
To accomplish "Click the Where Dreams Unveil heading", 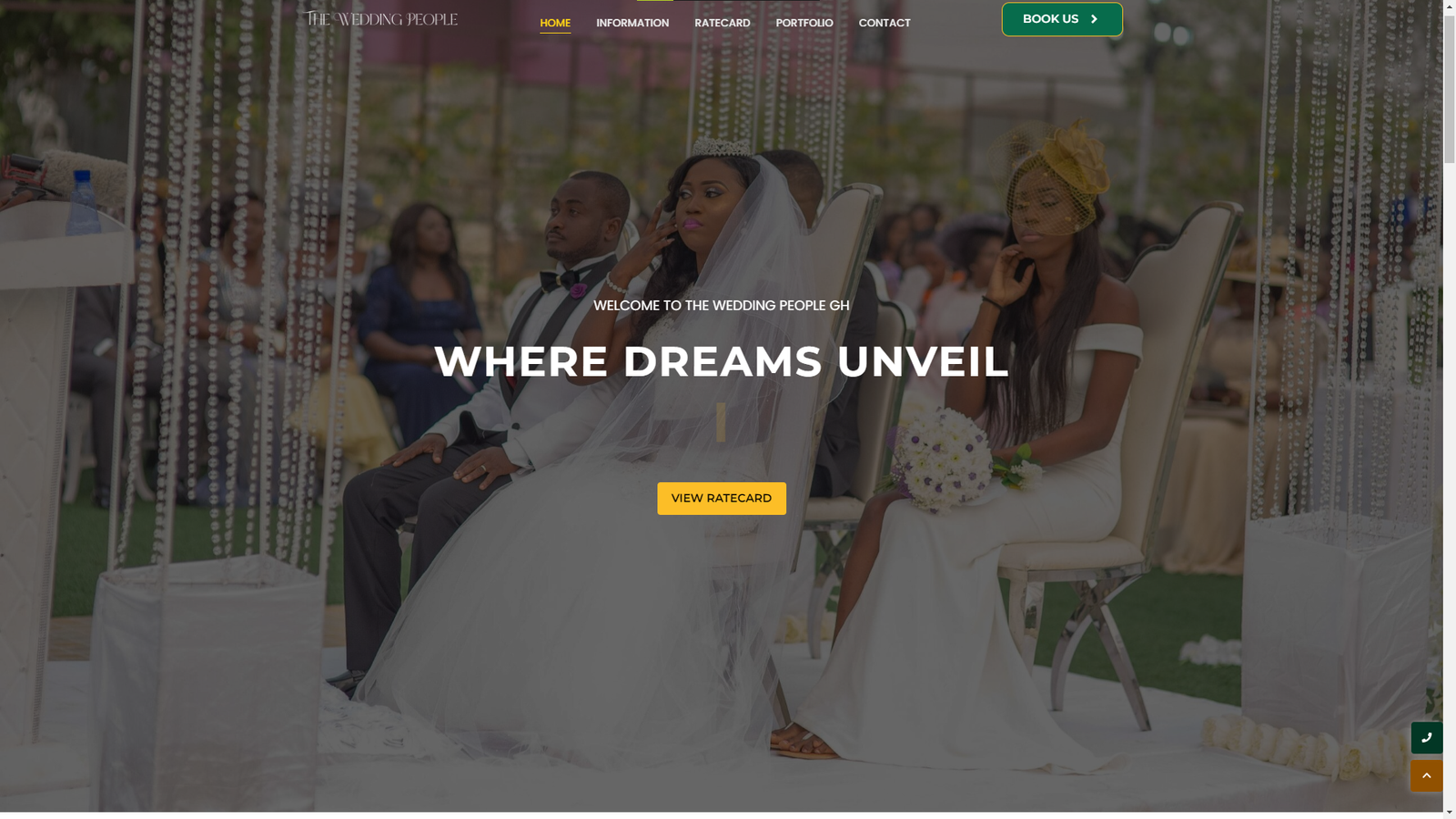I will [722, 361].
